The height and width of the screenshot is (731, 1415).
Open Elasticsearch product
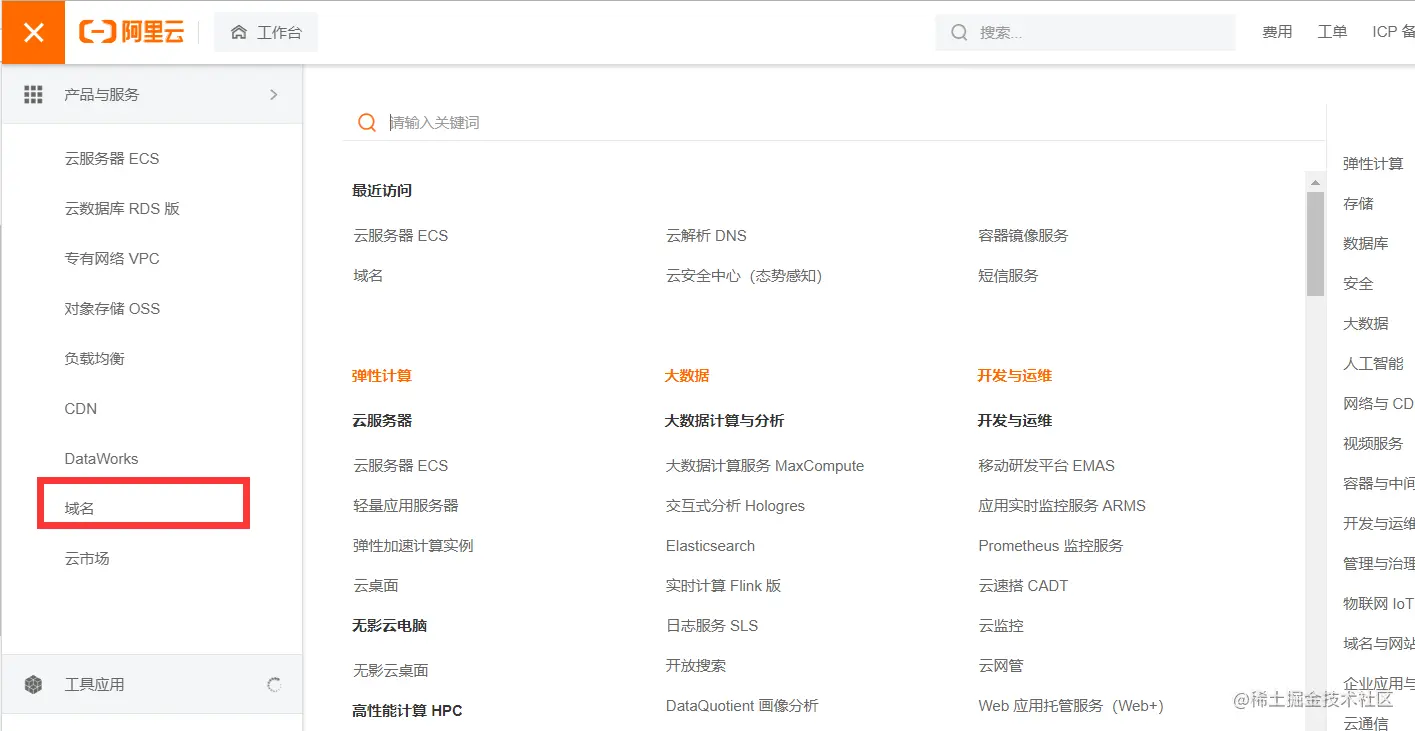(710, 545)
